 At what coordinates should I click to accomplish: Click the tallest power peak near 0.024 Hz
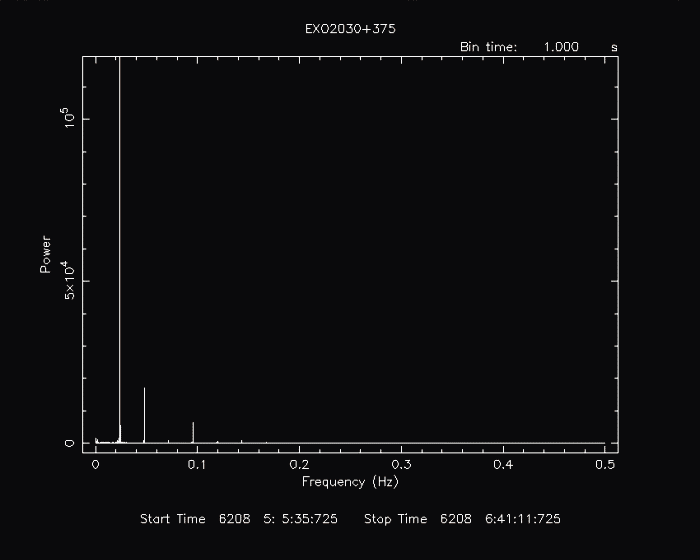(x=120, y=250)
